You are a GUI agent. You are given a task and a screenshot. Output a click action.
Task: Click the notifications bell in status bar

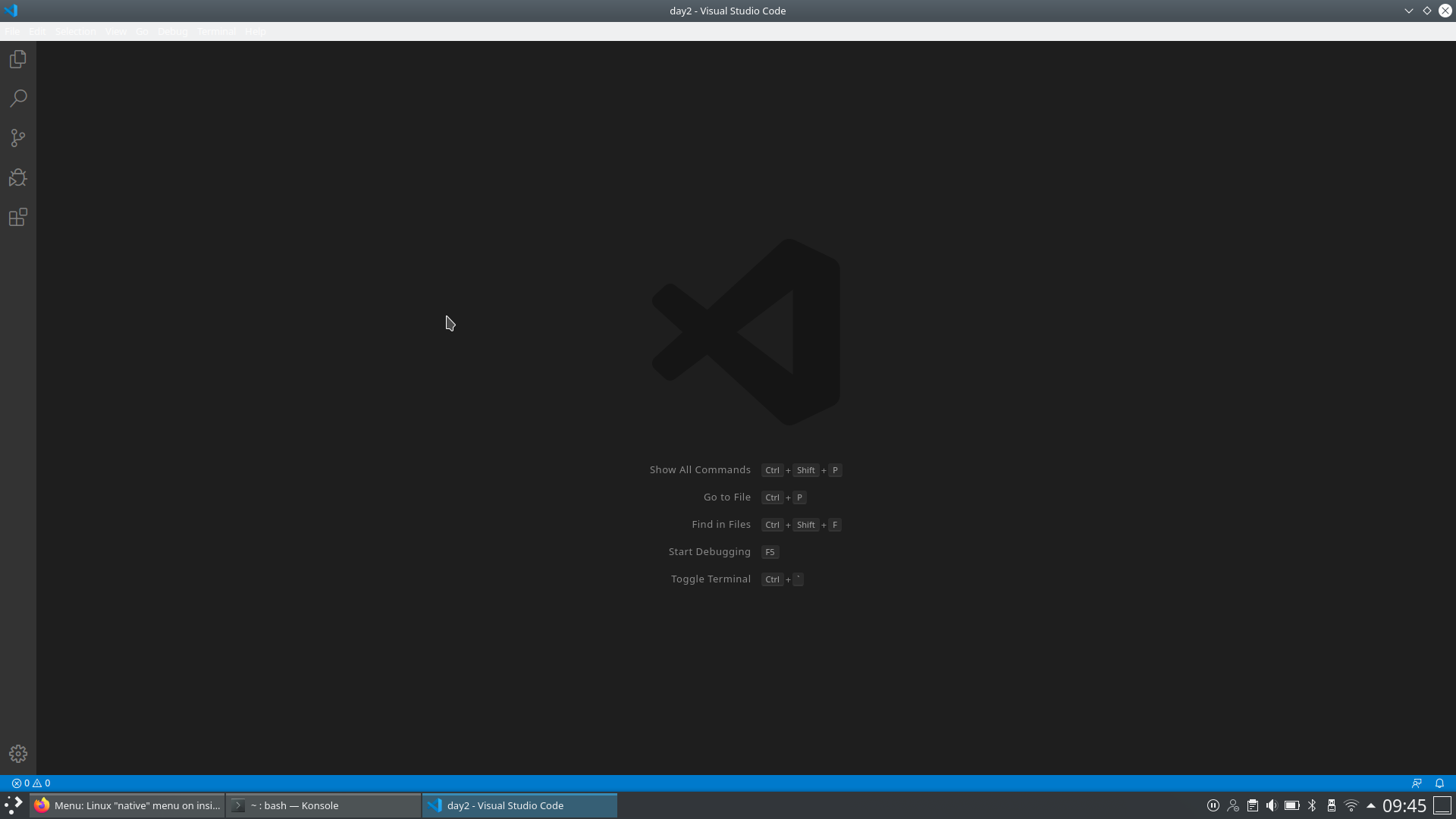1439,783
